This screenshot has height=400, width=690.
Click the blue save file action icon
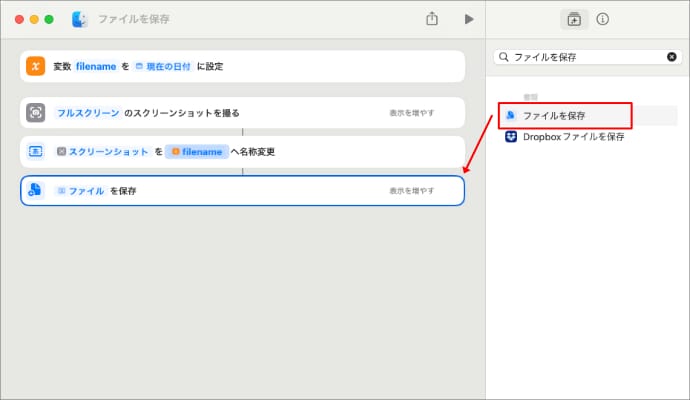pyautogui.click(x=36, y=191)
